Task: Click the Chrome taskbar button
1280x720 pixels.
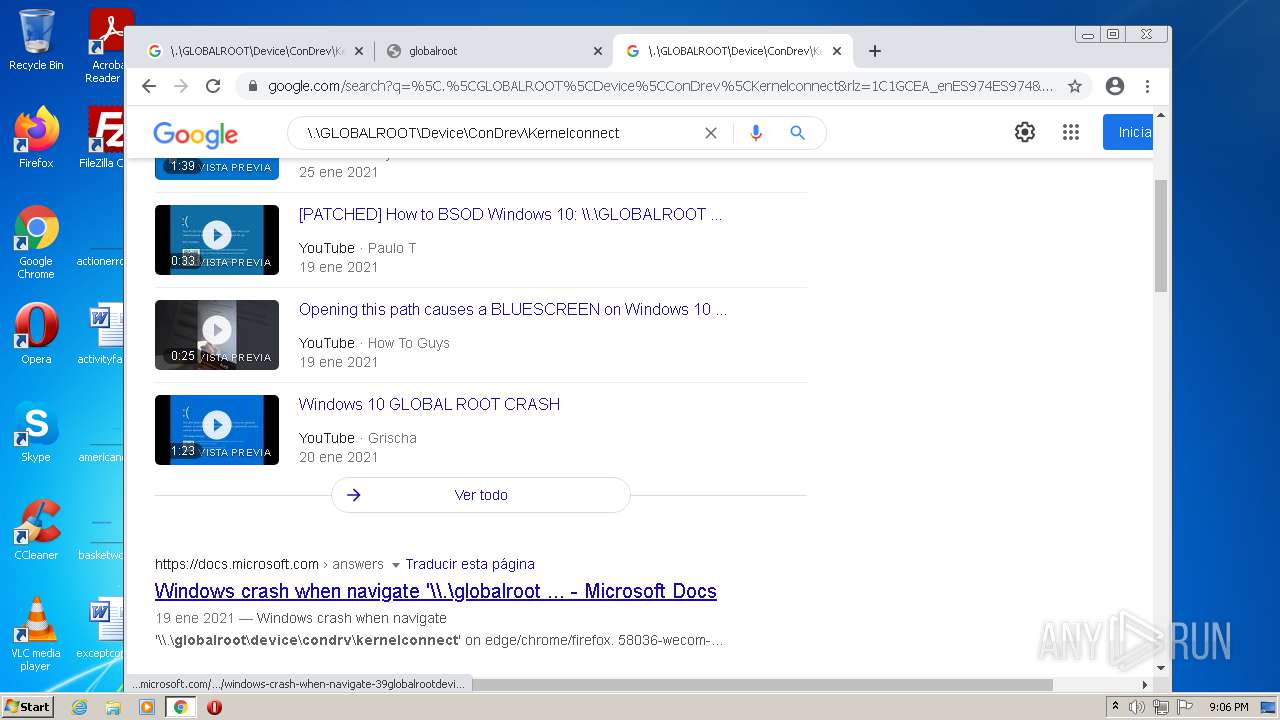Action: [180, 707]
